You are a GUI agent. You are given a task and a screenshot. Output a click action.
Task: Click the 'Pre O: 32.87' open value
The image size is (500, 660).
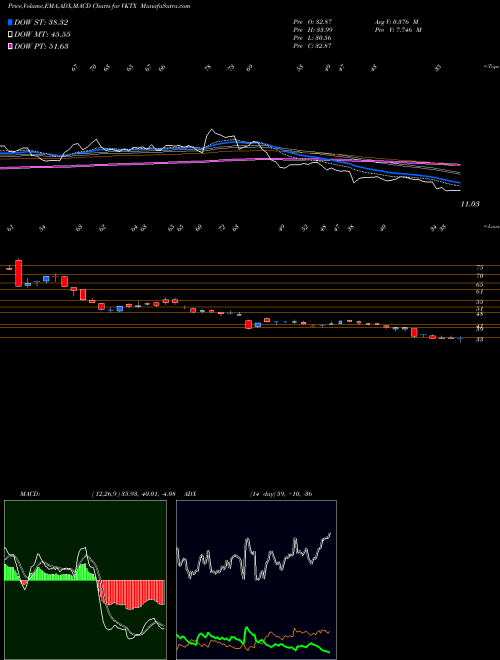tap(313, 21)
